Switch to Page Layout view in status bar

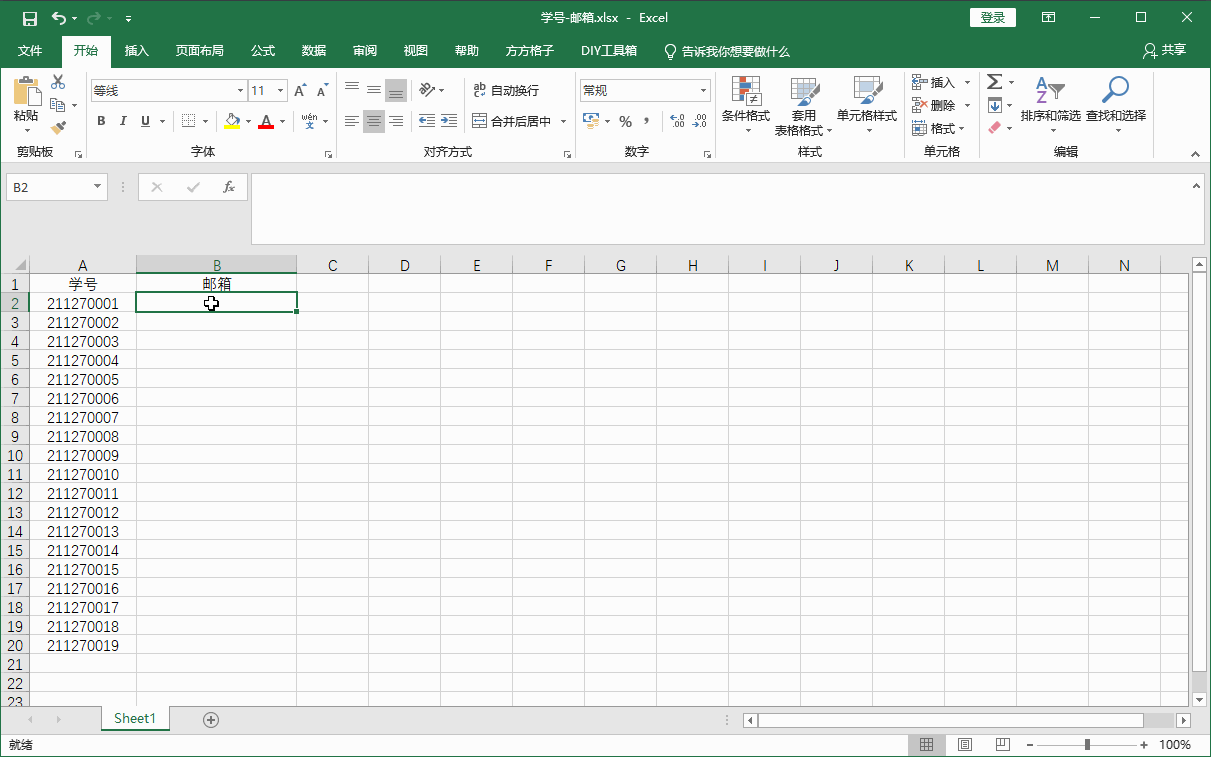click(964, 745)
